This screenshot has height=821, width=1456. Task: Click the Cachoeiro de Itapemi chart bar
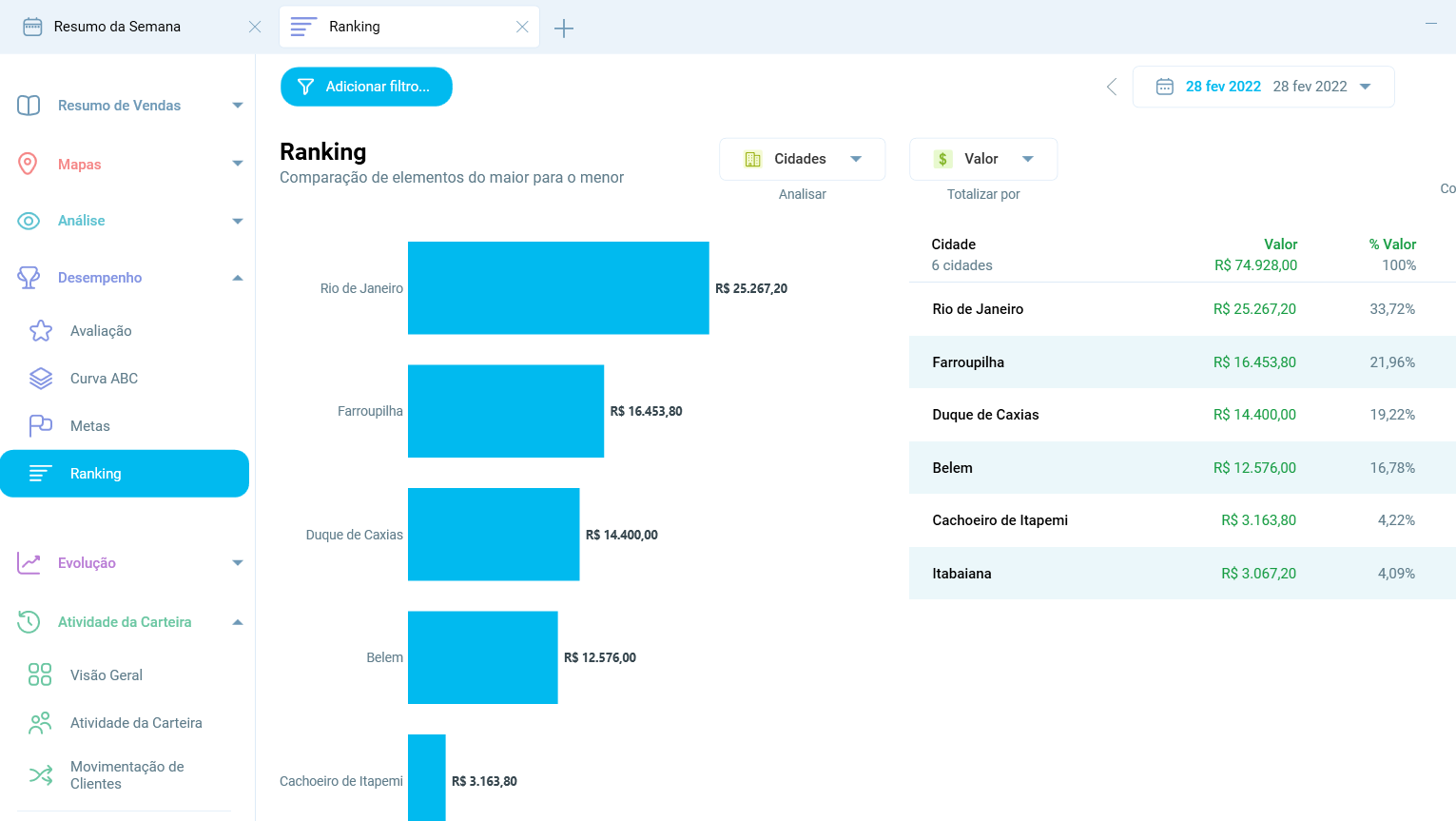[x=427, y=778]
